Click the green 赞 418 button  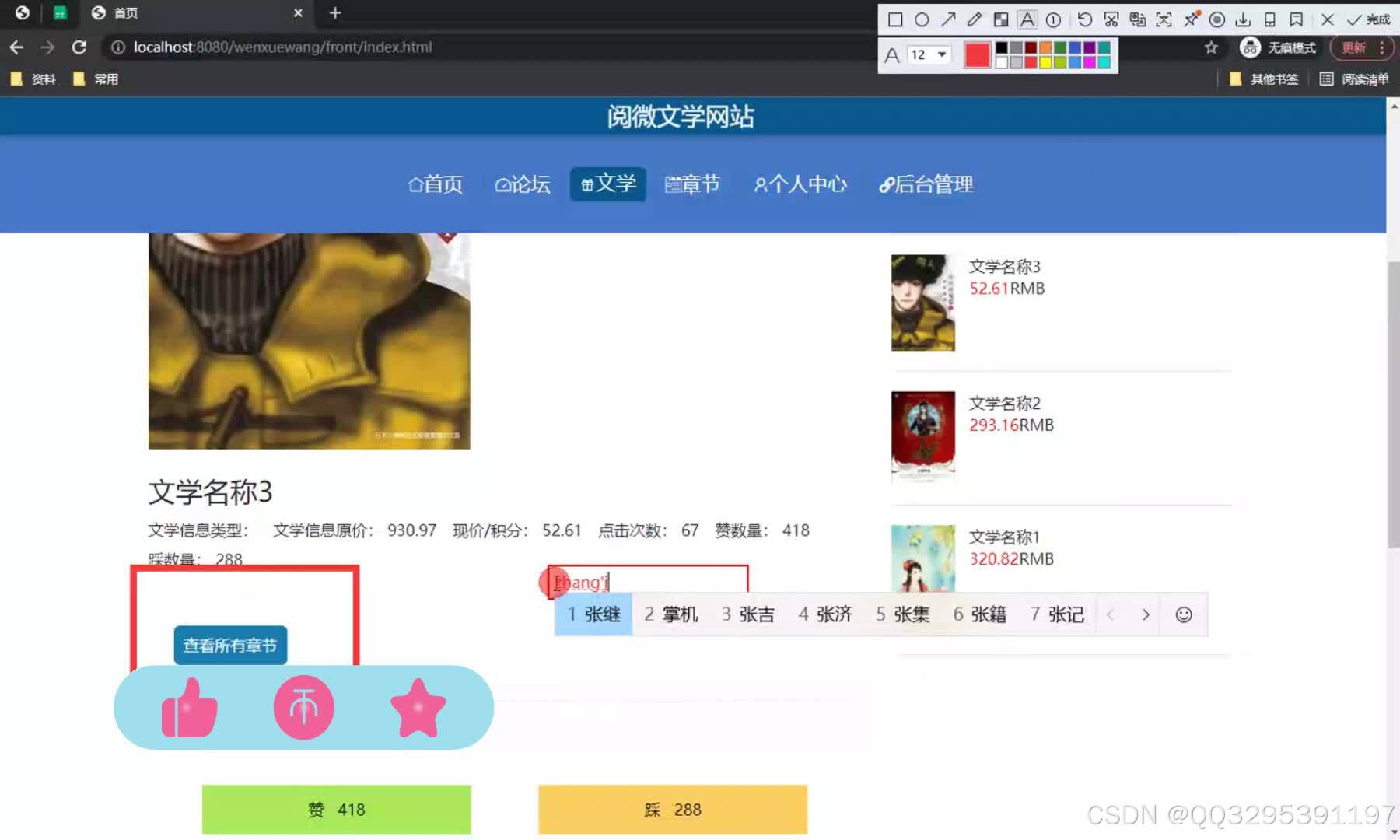pos(337,810)
